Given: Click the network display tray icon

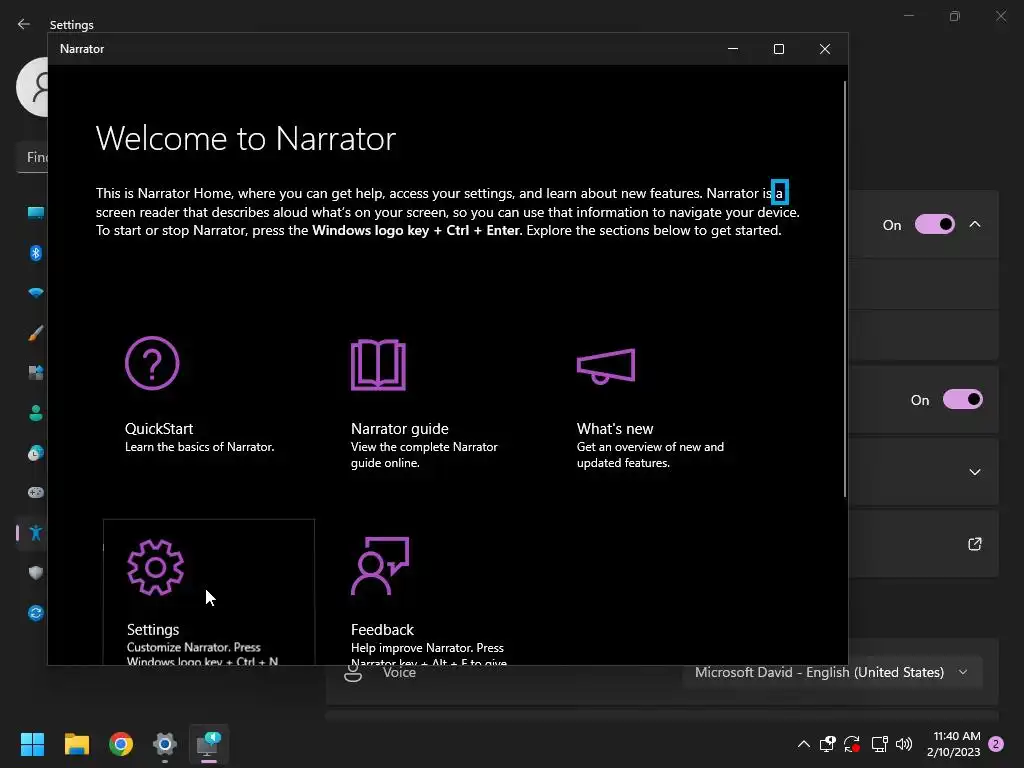Looking at the screenshot, I should click(879, 744).
